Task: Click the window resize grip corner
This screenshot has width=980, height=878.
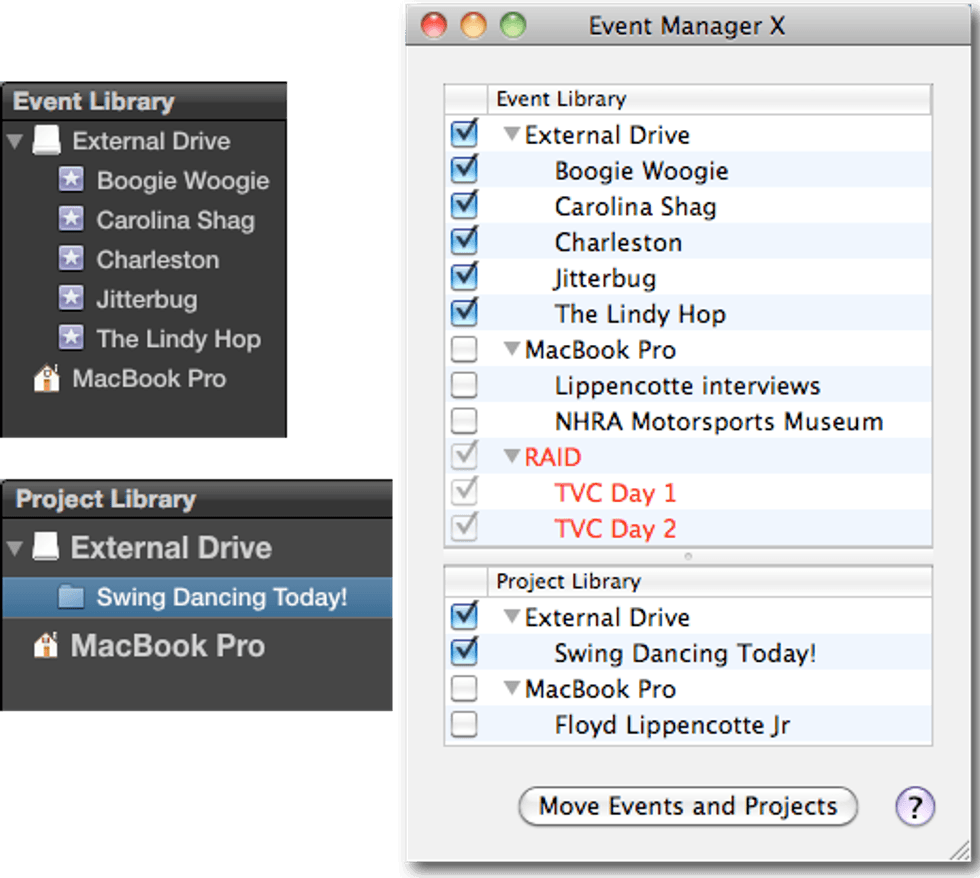Action: [959, 851]
